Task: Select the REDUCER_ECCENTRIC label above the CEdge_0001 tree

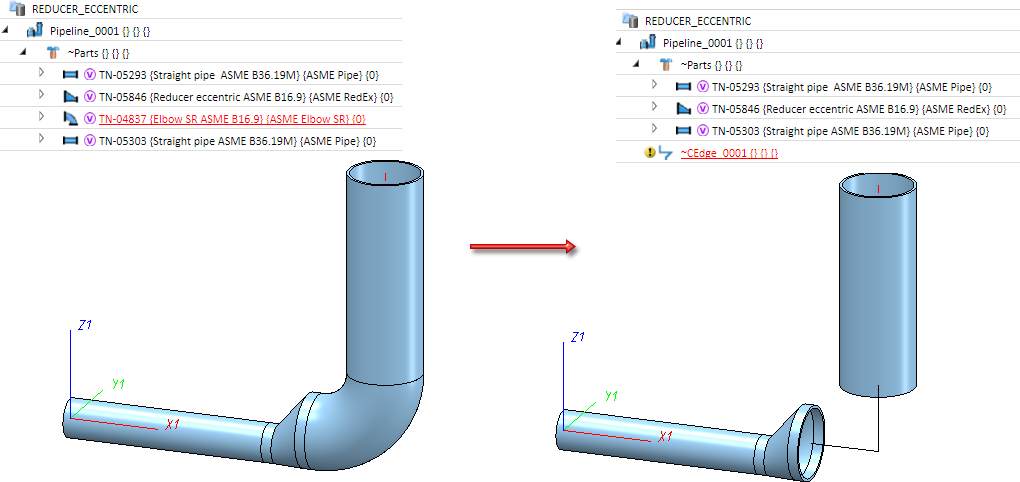Action: pos(698,21)
